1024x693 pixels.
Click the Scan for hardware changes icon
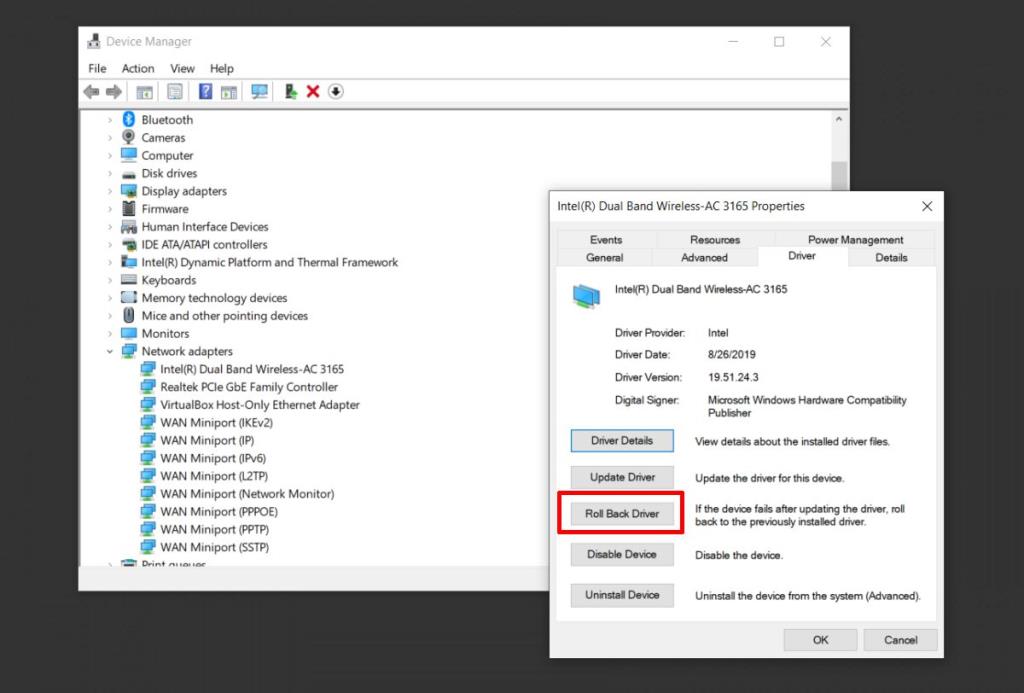pos(259,91)
